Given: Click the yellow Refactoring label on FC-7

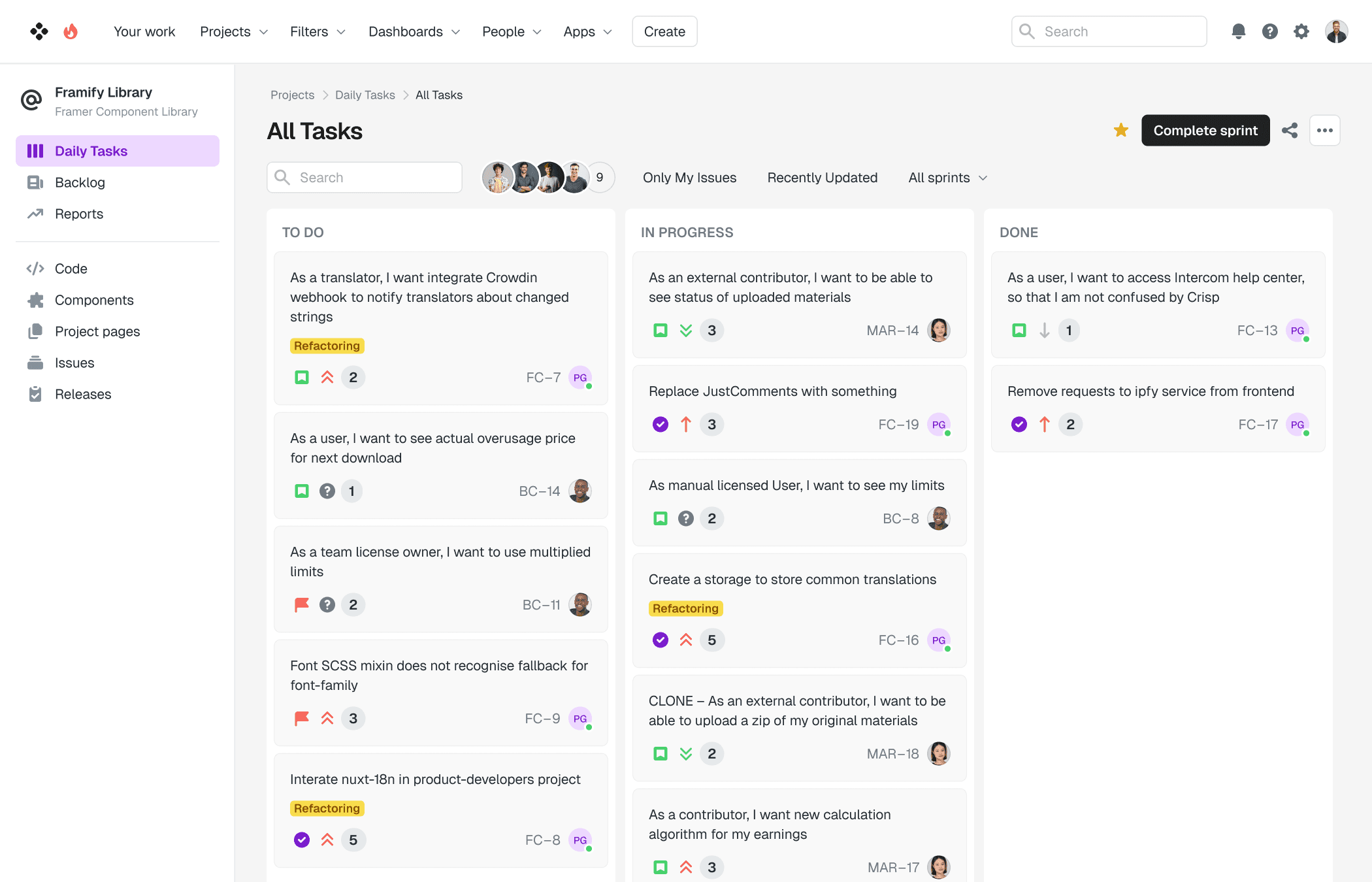Looking at the screenshot, I should [327, 346].
